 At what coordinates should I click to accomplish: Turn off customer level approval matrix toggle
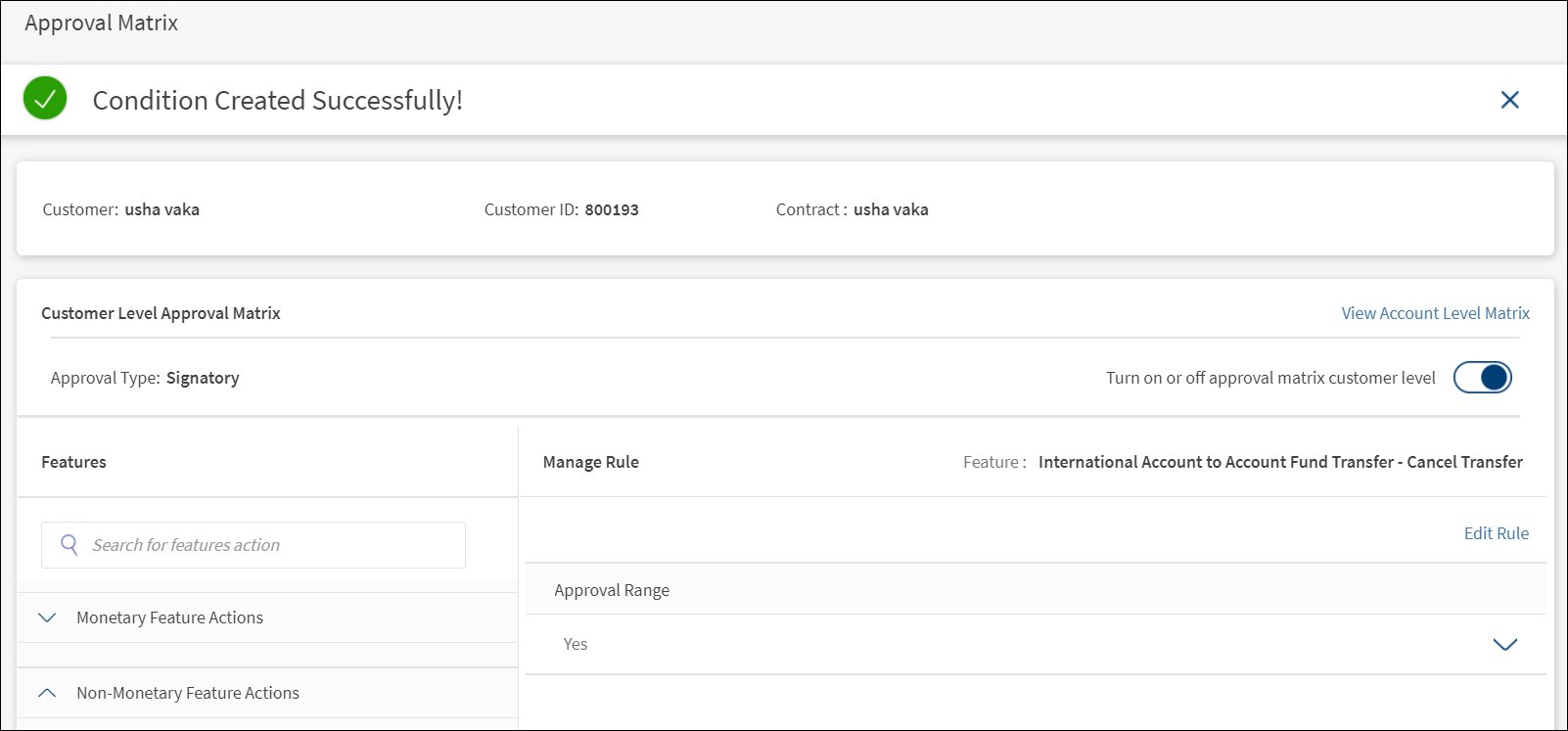(x=1482, y=378)
